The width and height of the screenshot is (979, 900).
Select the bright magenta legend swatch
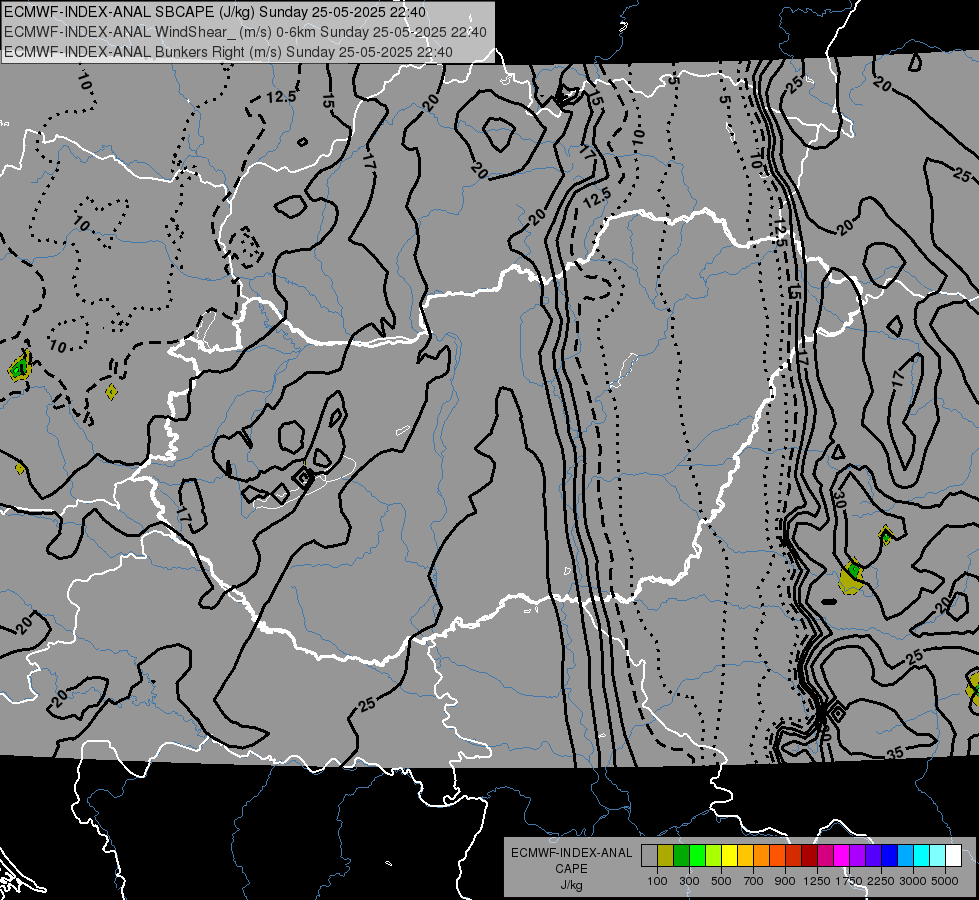pos(841,856)
